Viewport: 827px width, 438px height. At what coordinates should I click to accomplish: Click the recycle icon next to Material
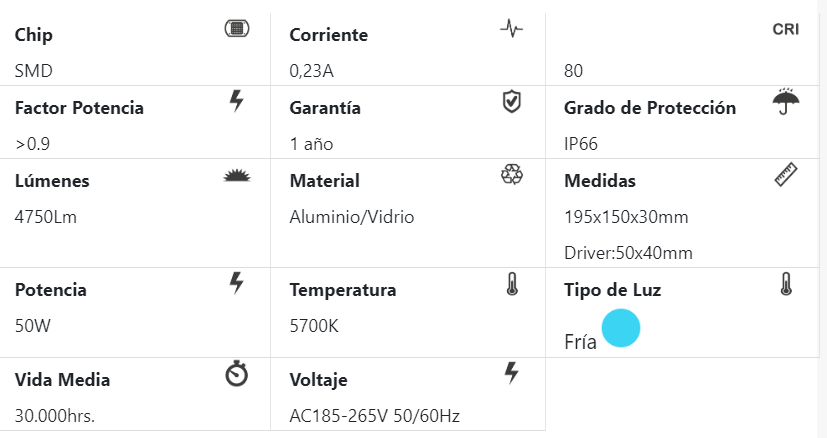pyautogui.click(x=511, y=175)
